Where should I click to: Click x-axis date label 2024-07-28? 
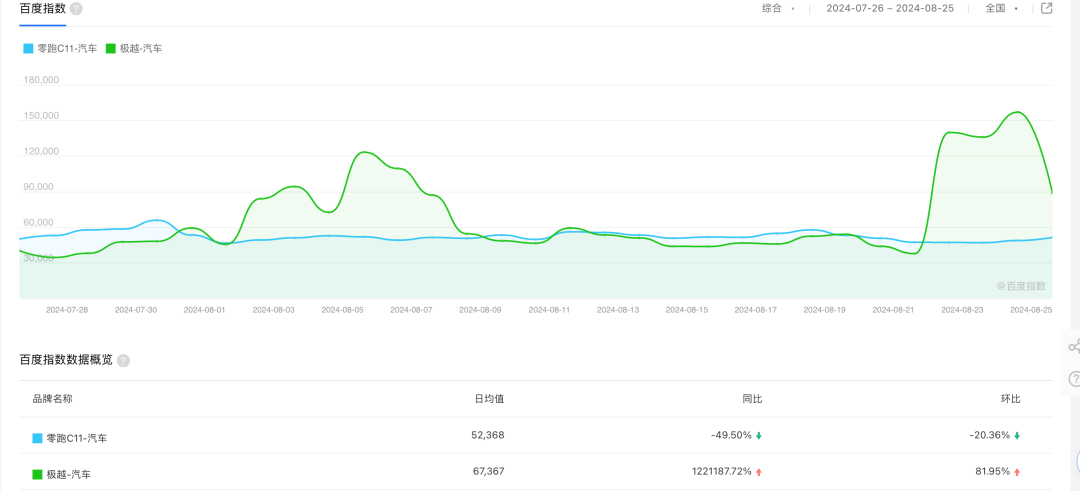point(67,310)
